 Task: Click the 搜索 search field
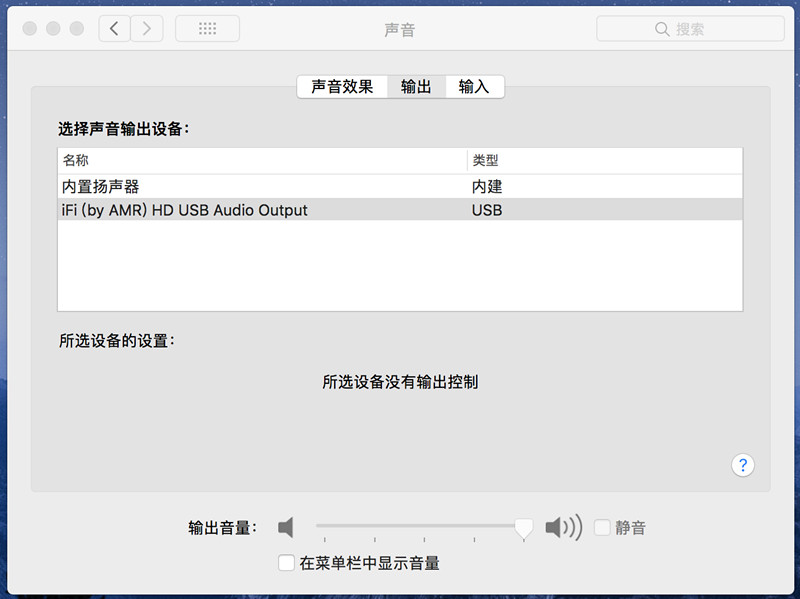689,29
